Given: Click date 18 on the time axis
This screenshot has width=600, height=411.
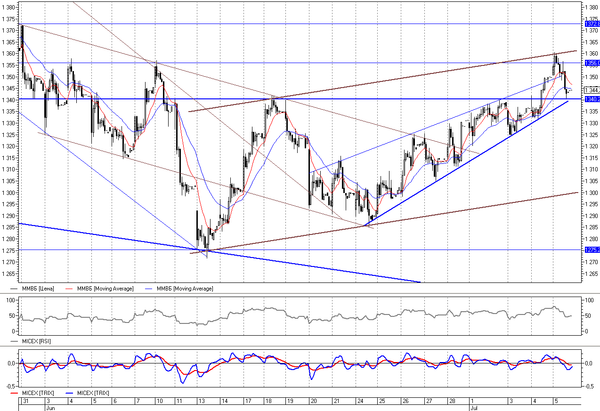Looking at the screenshot, I should click(x=269, y=401).
